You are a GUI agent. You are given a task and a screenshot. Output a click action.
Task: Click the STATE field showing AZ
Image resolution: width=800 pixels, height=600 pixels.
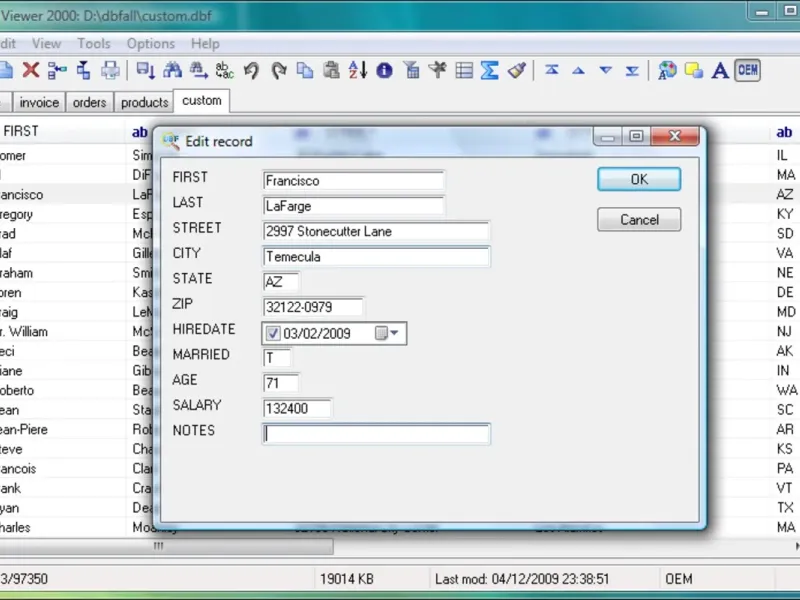pyautogui.click(x=281, y=282)
